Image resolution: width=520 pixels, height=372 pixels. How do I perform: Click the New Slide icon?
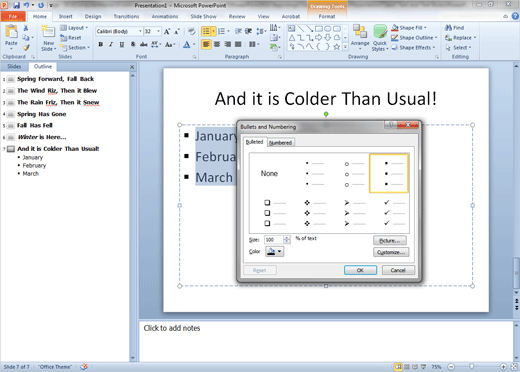tap(49, 32)
